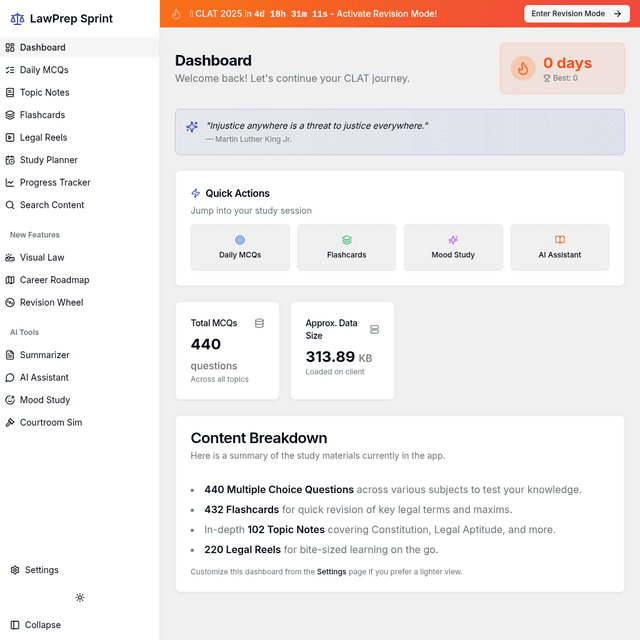Open Settings via the gear icon
The image size is (640, 640).
pos(15,570)
